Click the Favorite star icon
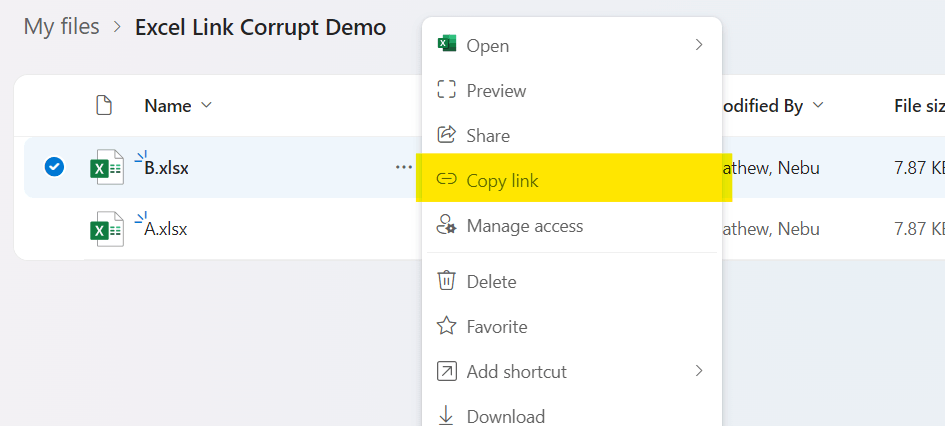 coord(447,326)
